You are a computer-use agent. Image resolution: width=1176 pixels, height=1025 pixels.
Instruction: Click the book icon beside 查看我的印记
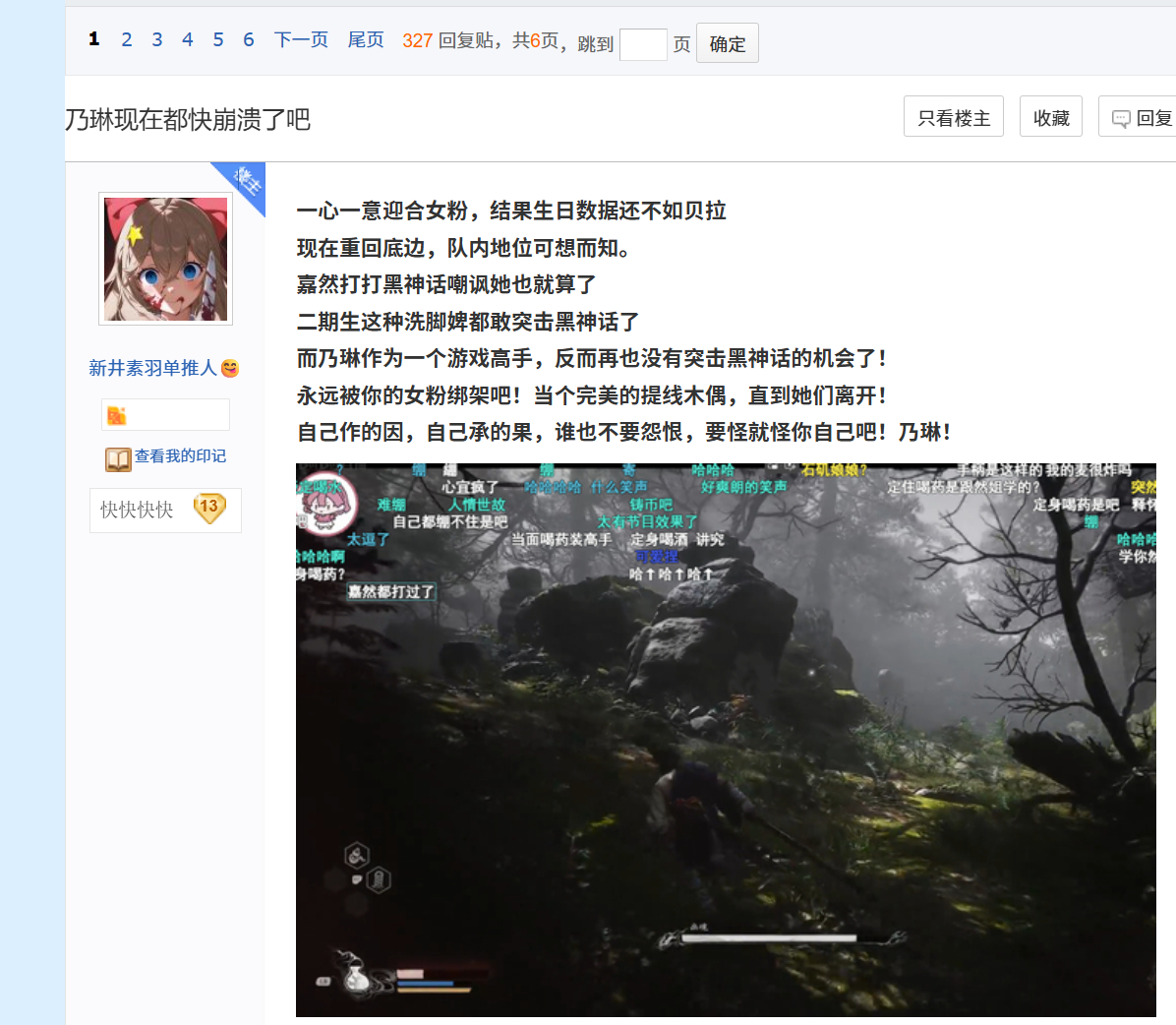118,459
